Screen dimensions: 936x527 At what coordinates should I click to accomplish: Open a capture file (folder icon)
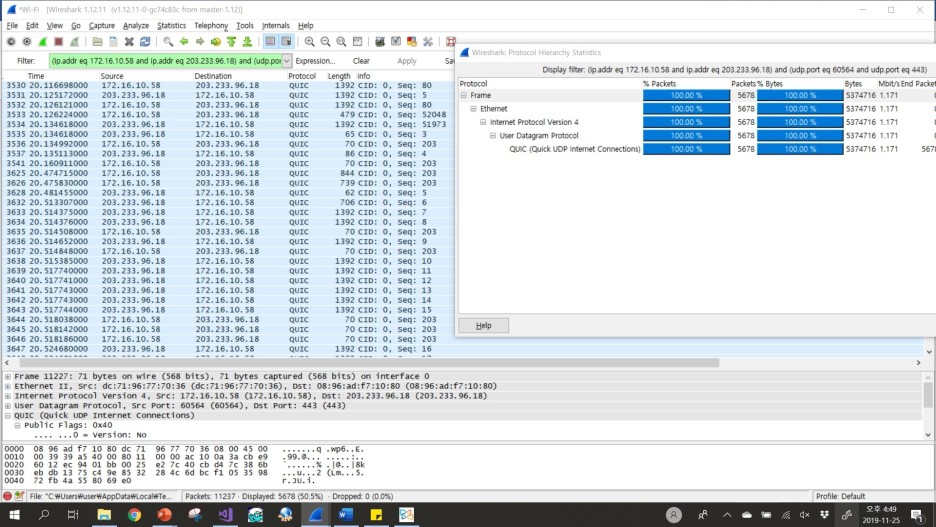pos(97,41)
